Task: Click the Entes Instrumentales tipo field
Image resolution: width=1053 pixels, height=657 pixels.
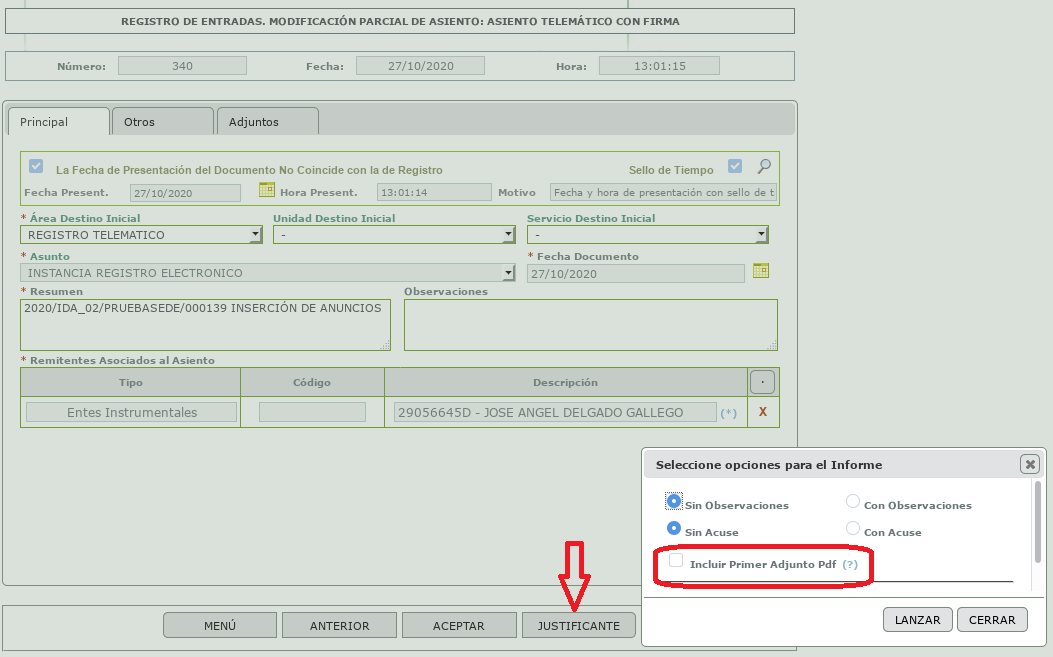Action: (132, 412)
